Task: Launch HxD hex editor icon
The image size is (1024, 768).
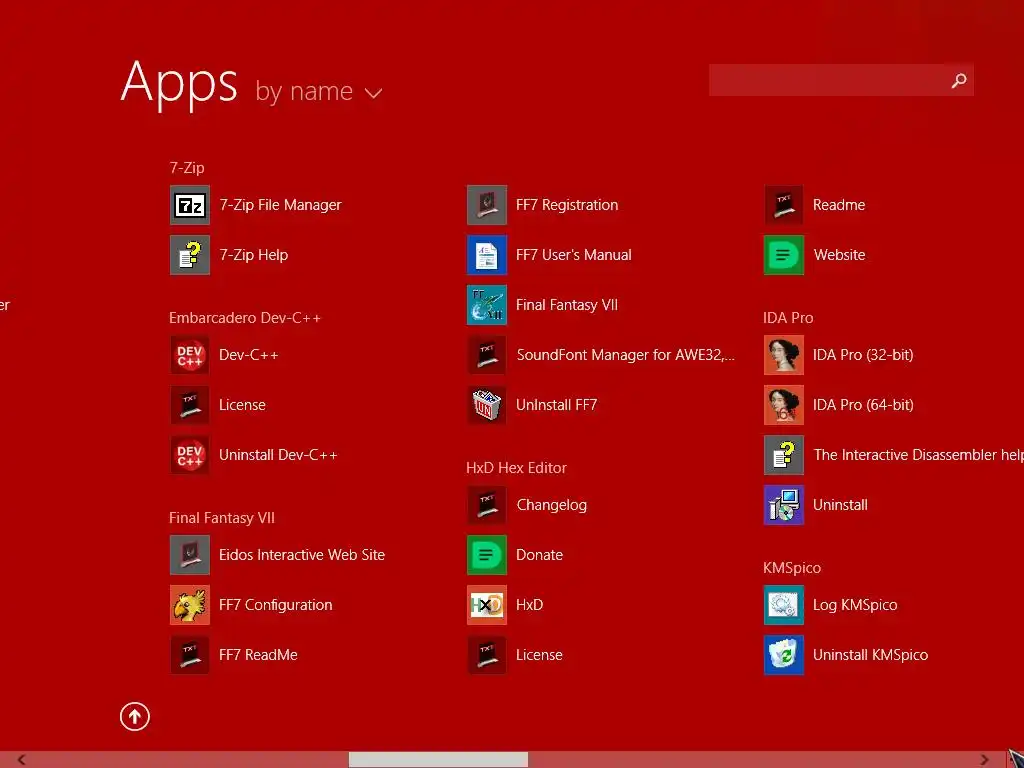Action: click(487, 605)
